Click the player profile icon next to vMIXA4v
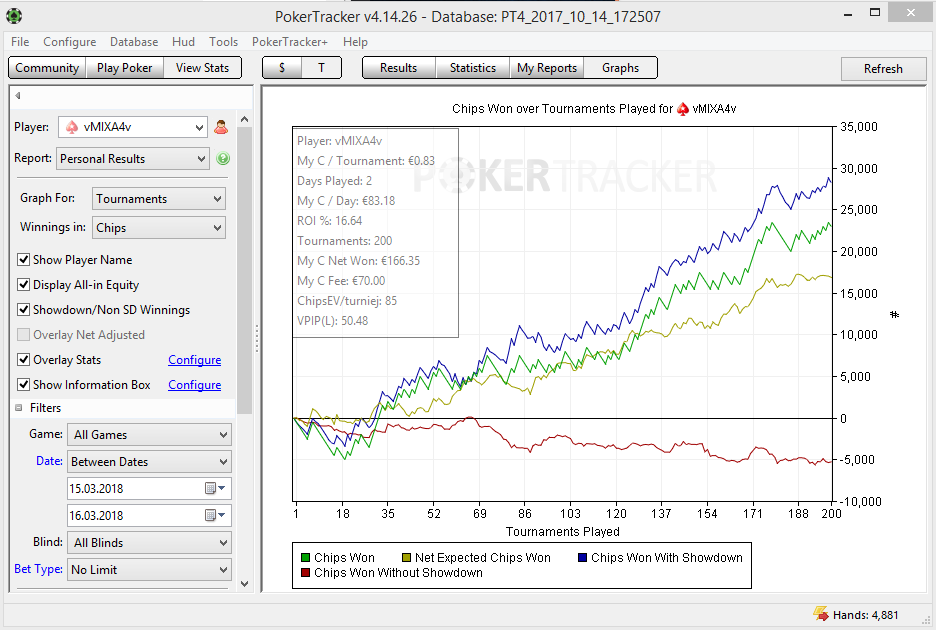 (x=221, y=127)
